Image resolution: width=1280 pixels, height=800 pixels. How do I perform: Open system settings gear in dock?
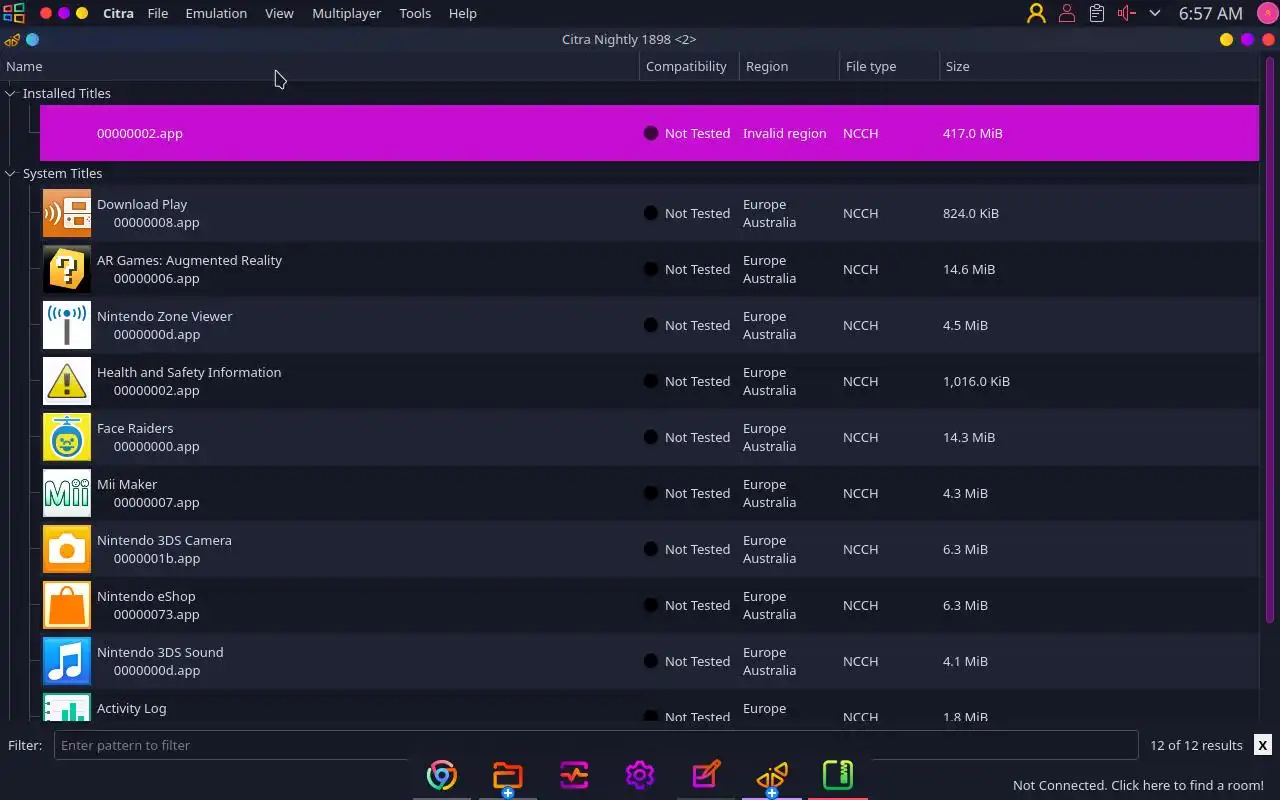coord(640,775)
